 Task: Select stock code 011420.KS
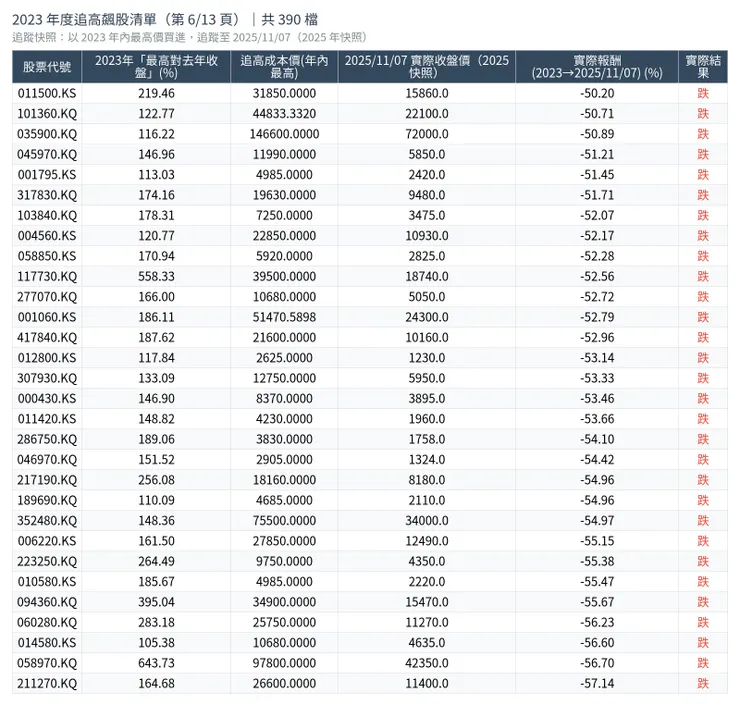point(47,419)
